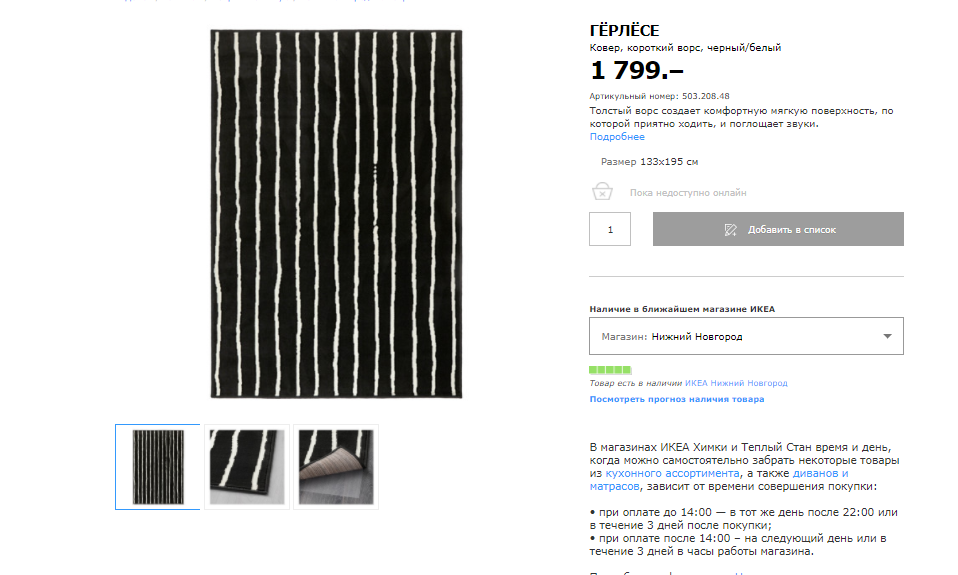Focus the quantity input field

tap(610, 229)
